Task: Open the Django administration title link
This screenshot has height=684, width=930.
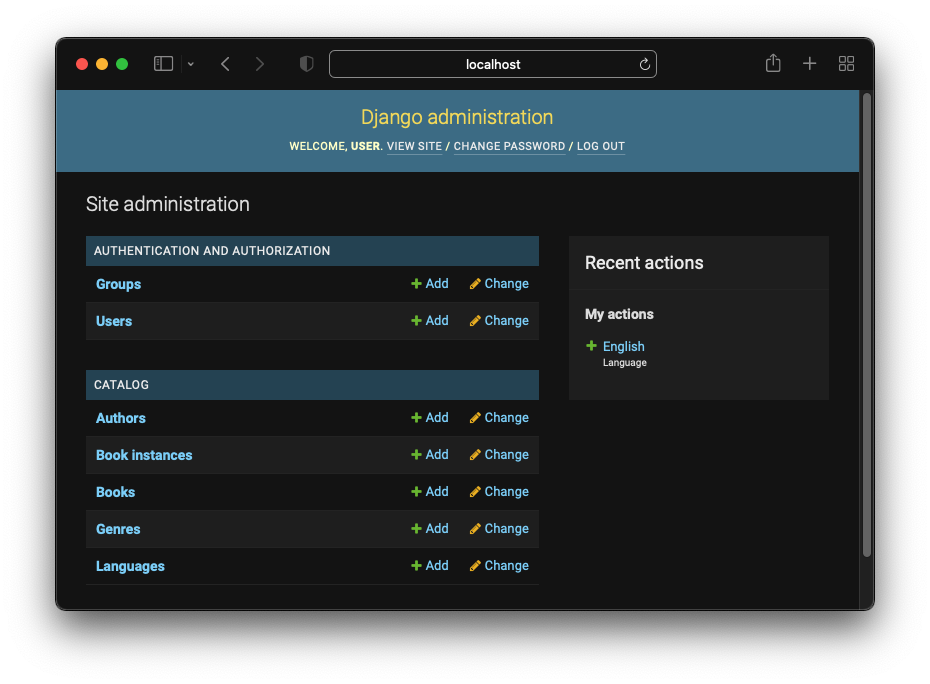Action: point(457,117)
